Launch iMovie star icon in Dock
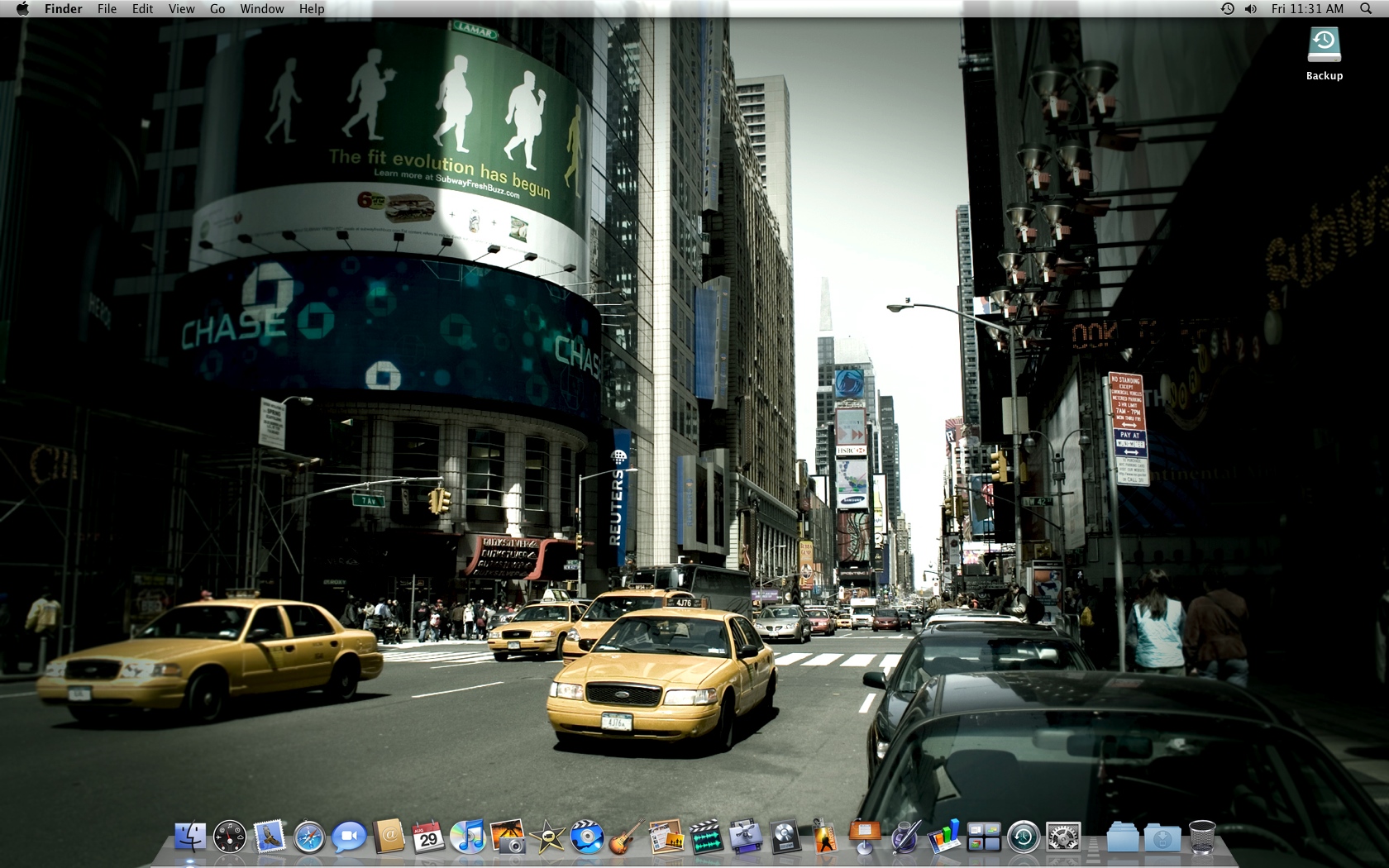This screenshot has width=1389, height=868. (x=547, y=837)
